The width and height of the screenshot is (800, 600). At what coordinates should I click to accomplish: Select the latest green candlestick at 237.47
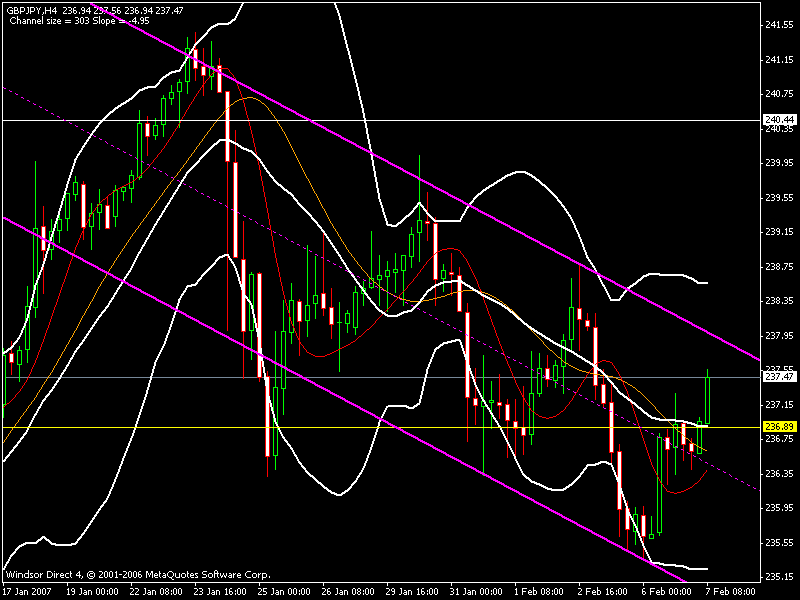coord(708,396)
